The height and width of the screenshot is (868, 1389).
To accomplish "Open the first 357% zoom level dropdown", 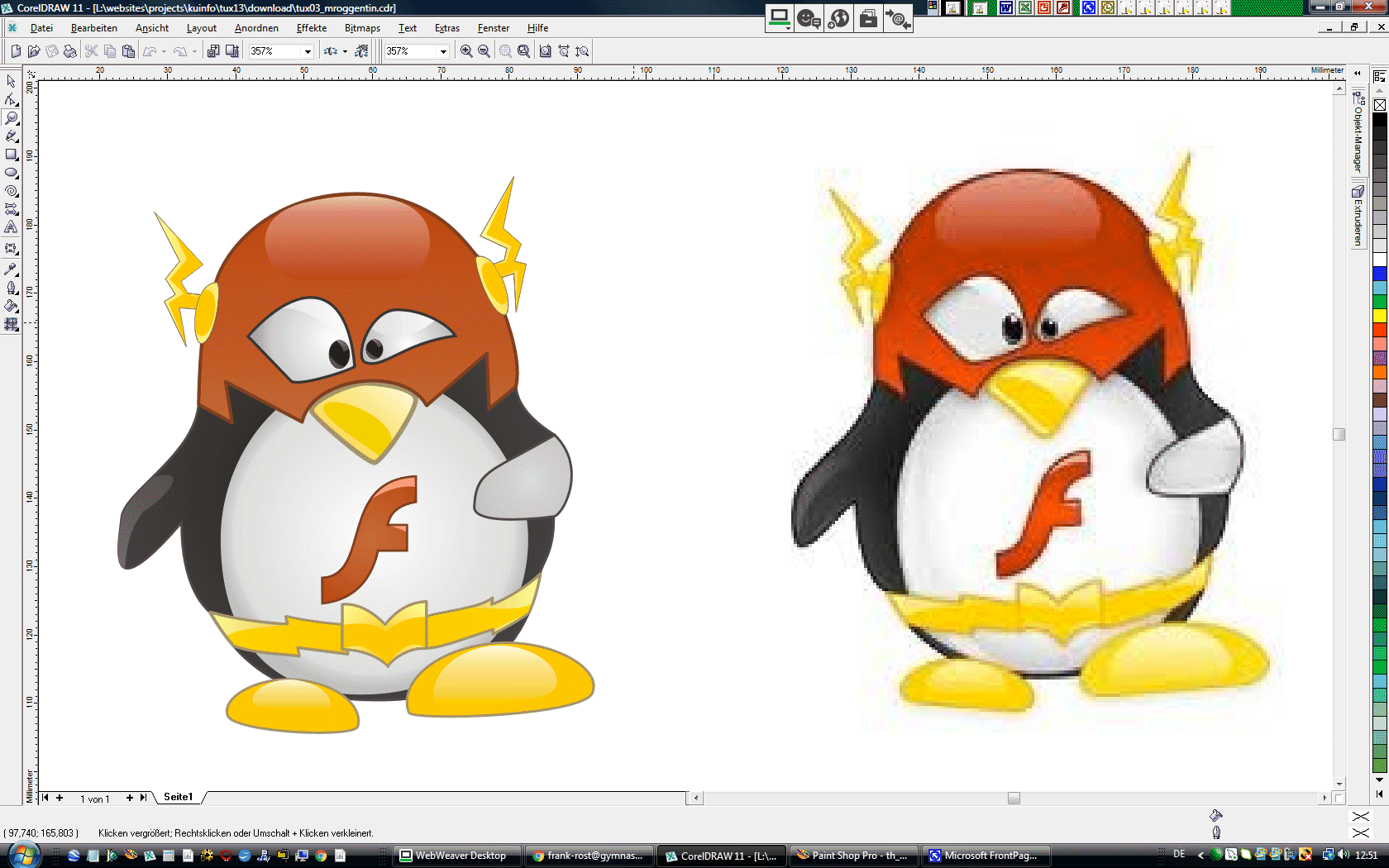I will [308, 51].
